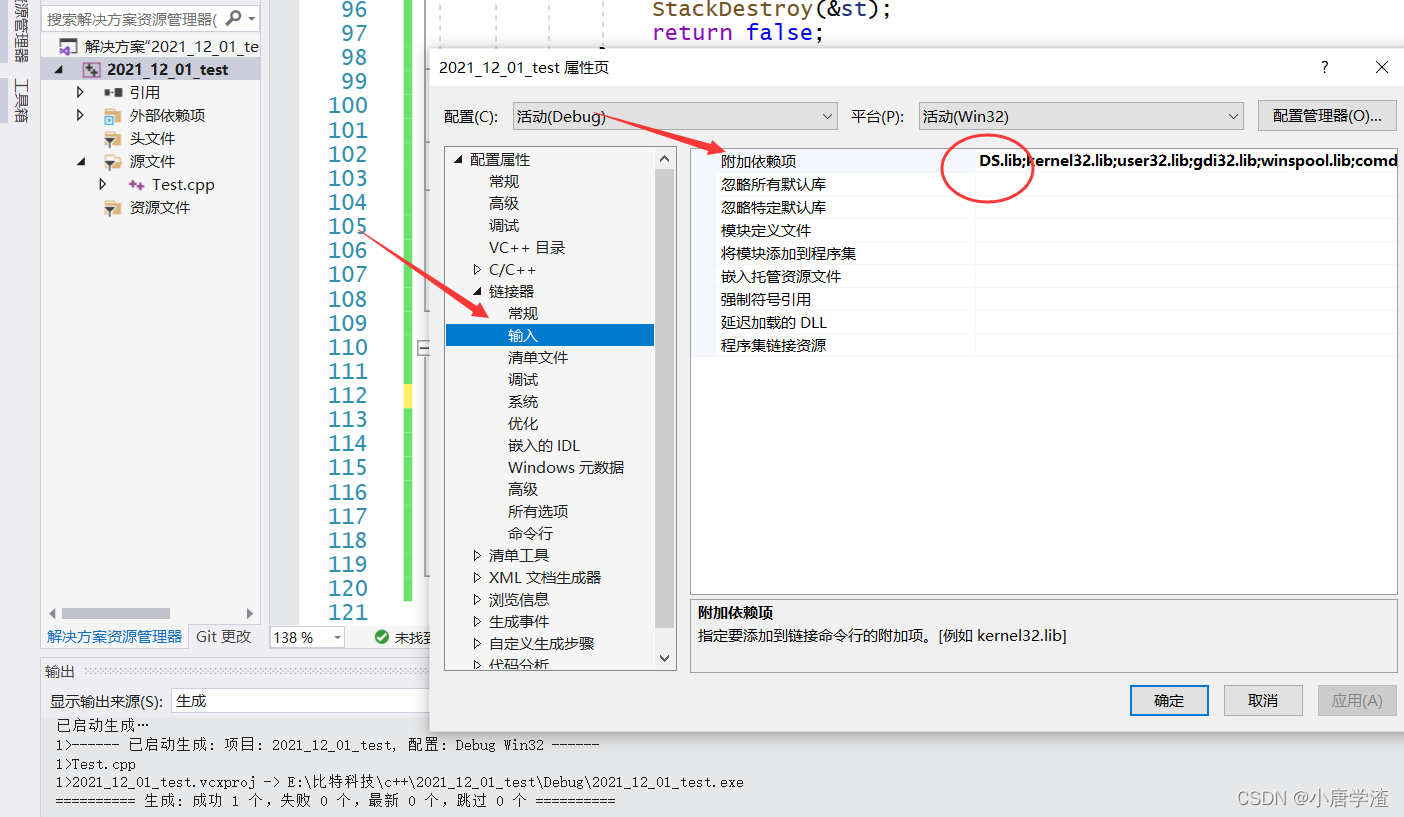Click the help question mark in the property dialog
This screenshot has width=1404, height=817.
pyautogui.click(x=1325, y=67)
